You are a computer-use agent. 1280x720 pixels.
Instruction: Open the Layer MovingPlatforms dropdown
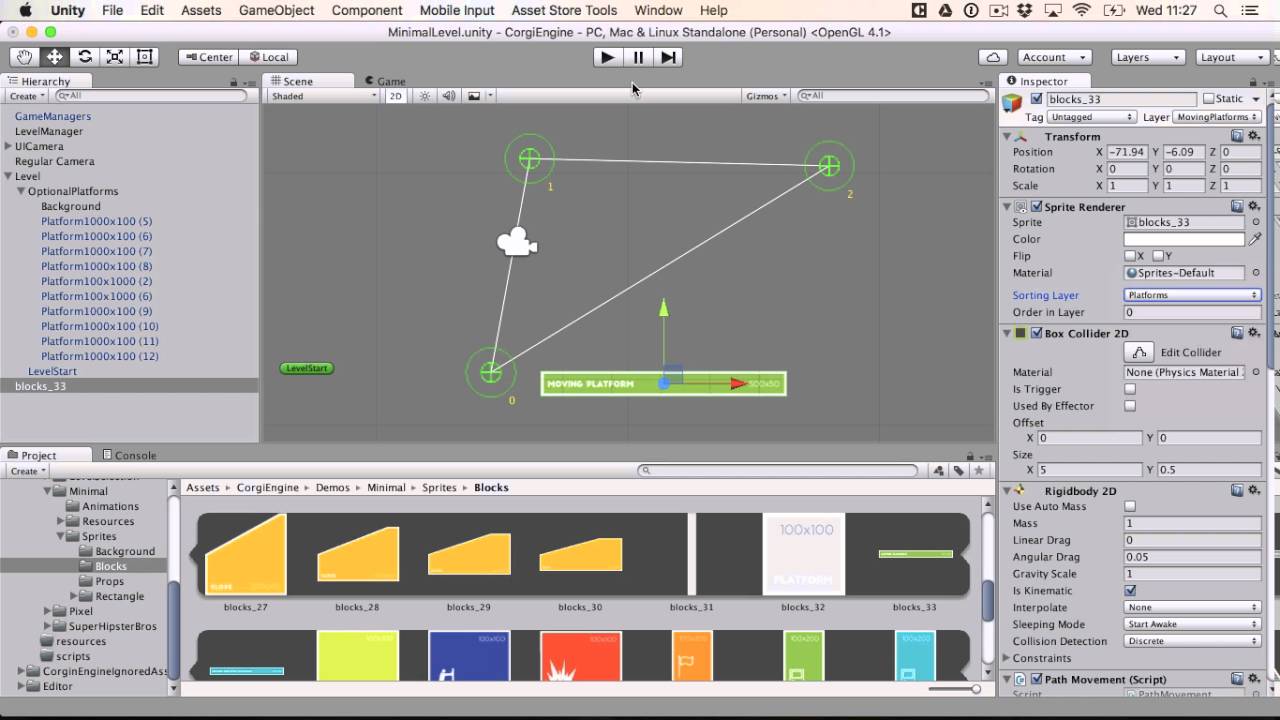click(x=1217, y=117)
